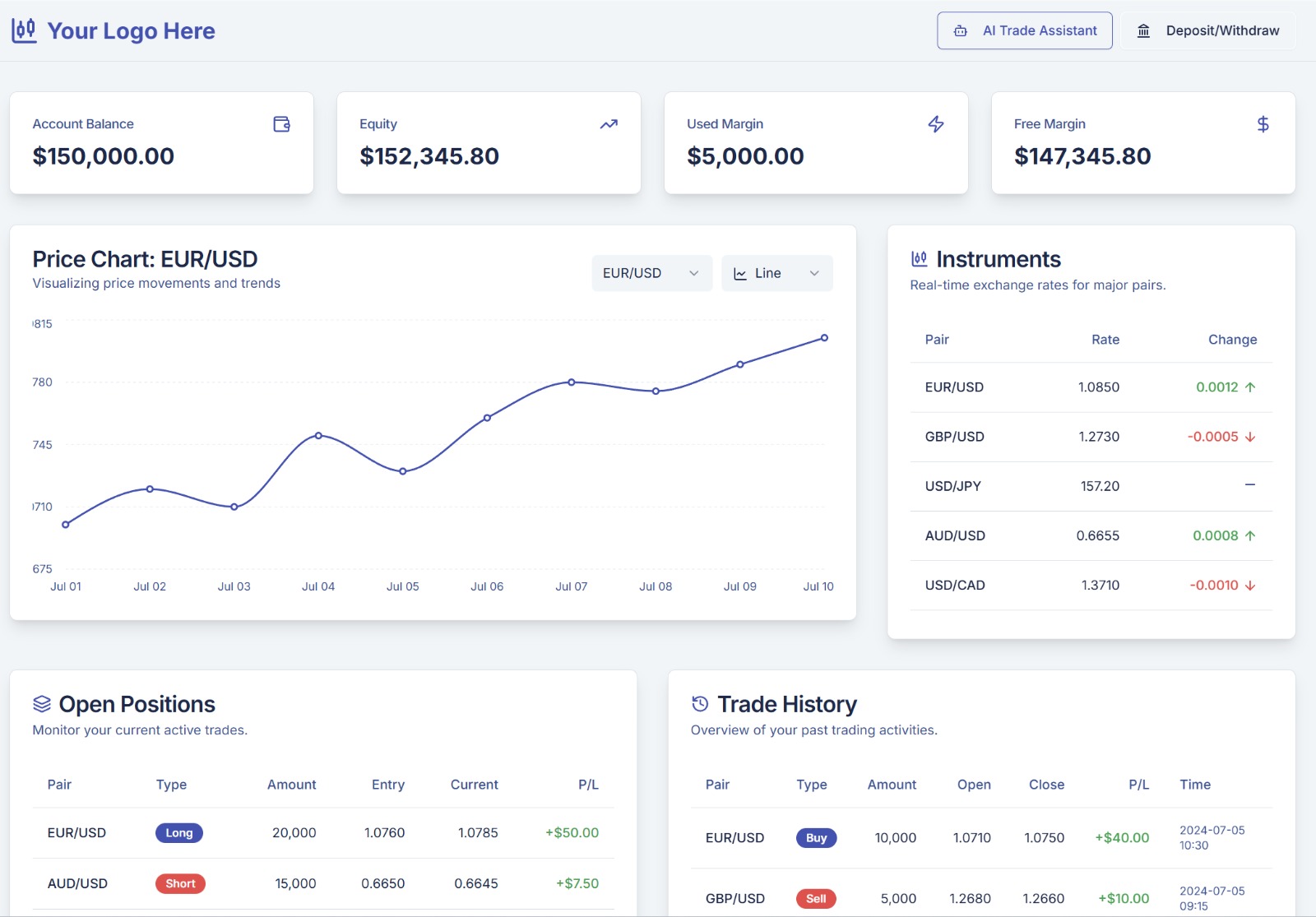Image resolution: width=1316 pixels, height=917 pixels.
Task: Select the USD/CAD row in Instruments
Action: point(1091,586)
